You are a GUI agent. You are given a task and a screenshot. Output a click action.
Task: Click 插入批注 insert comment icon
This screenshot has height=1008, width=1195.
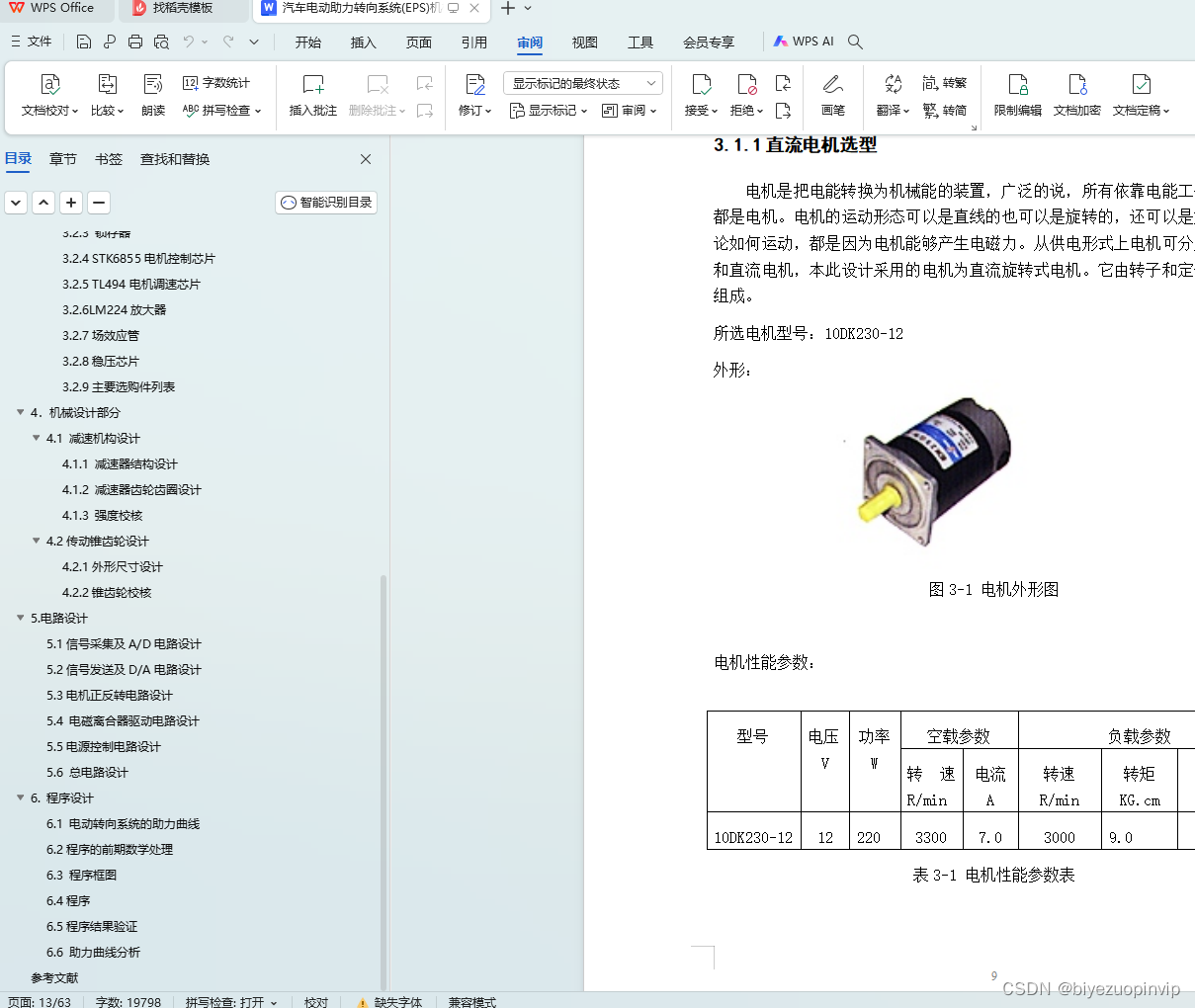pos(313,85)
